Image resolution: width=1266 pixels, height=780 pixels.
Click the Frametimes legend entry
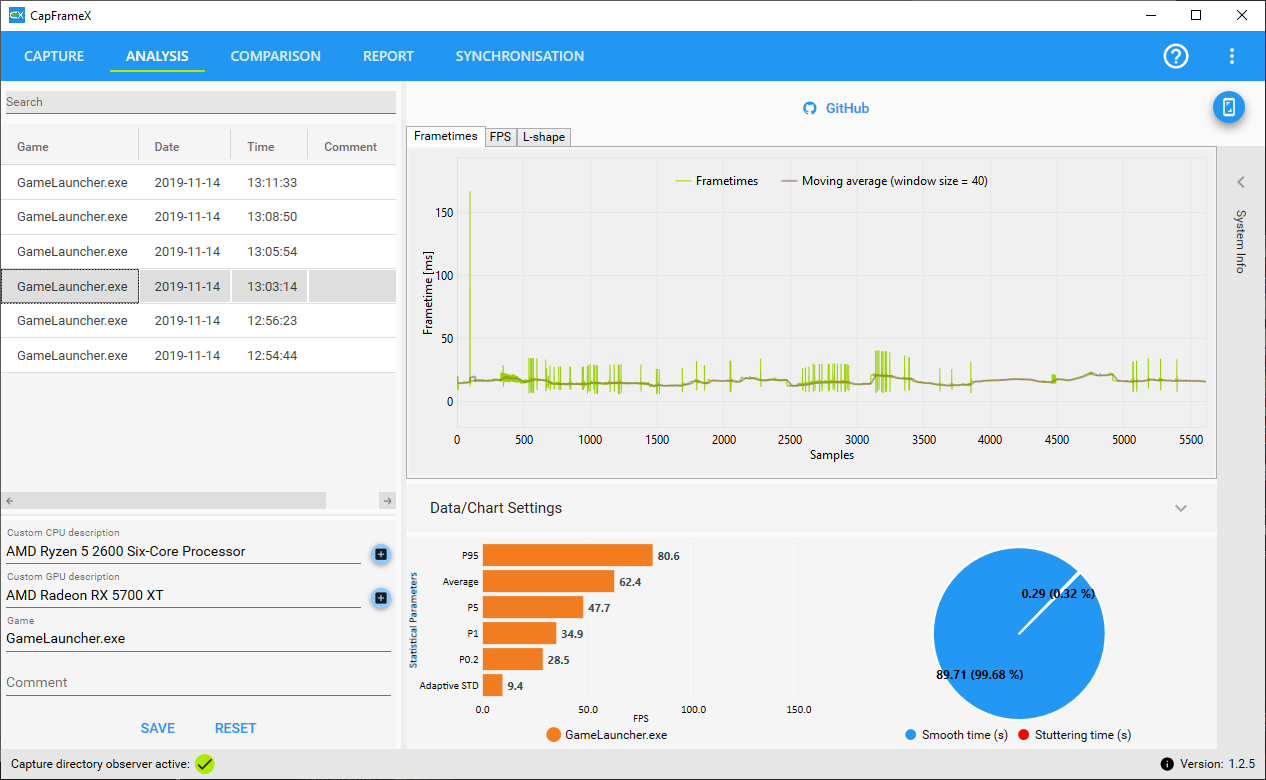716,181
